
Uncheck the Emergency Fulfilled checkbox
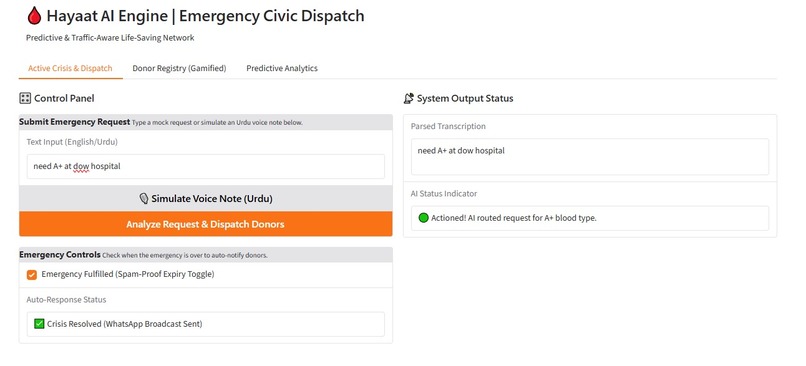click(x=32, y=275)
